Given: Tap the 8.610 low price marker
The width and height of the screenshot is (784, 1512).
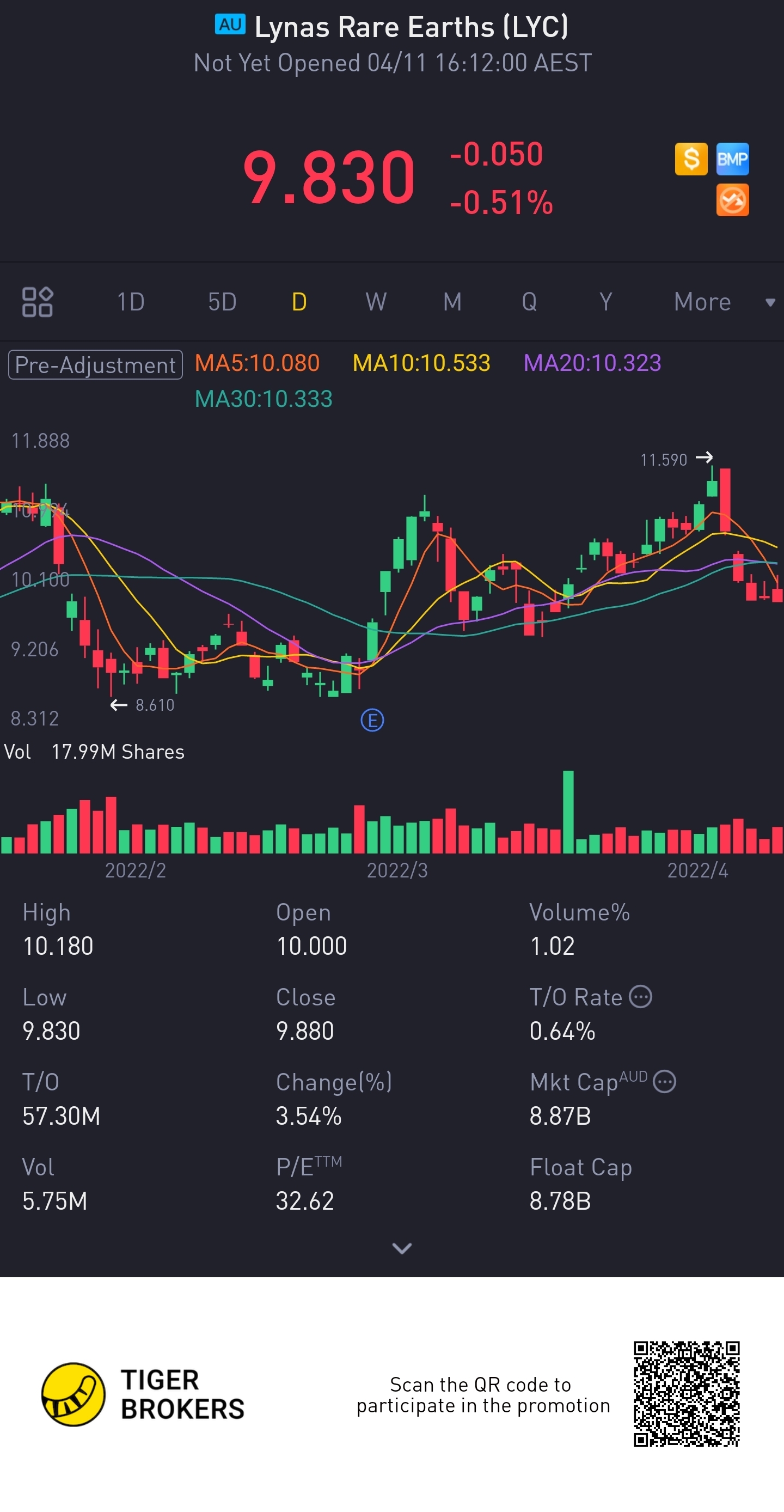Looking at the screenshot, I should [143, 705].
